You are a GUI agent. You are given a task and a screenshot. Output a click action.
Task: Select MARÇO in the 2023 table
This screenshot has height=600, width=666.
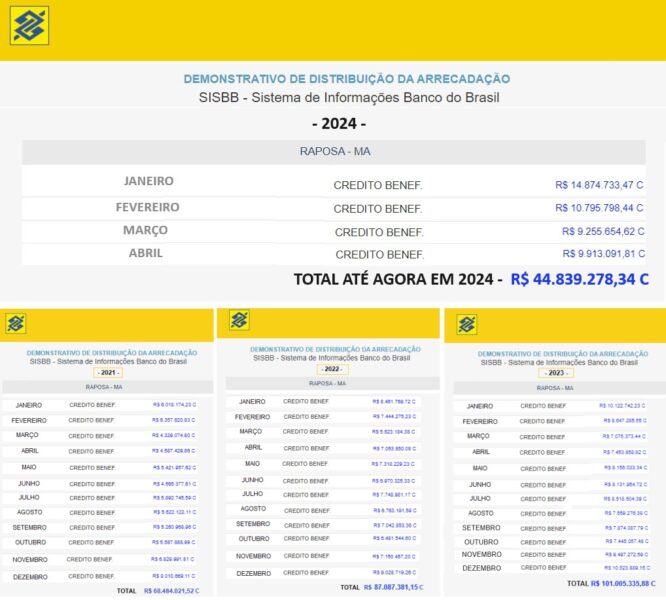pyautogui.click(x=478, y=436)
